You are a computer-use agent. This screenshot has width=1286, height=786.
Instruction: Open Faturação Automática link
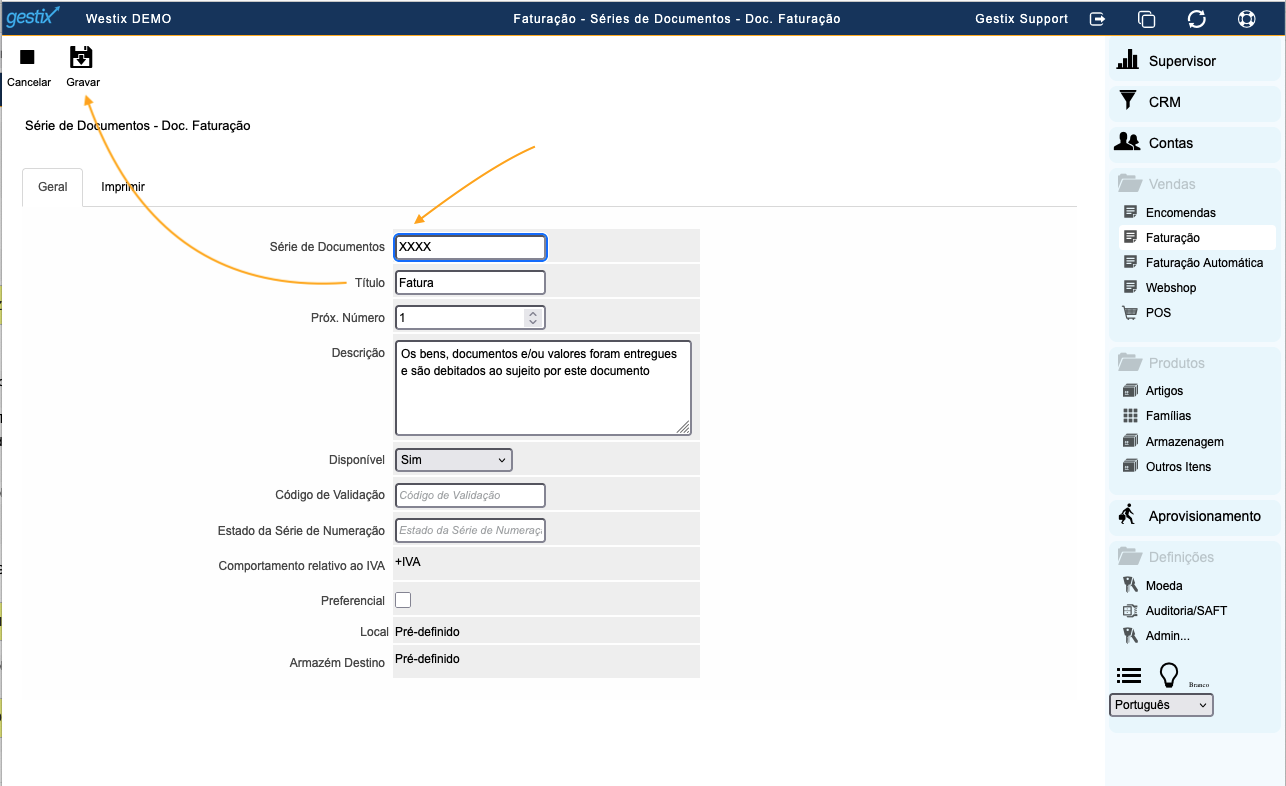[1204, 262]
